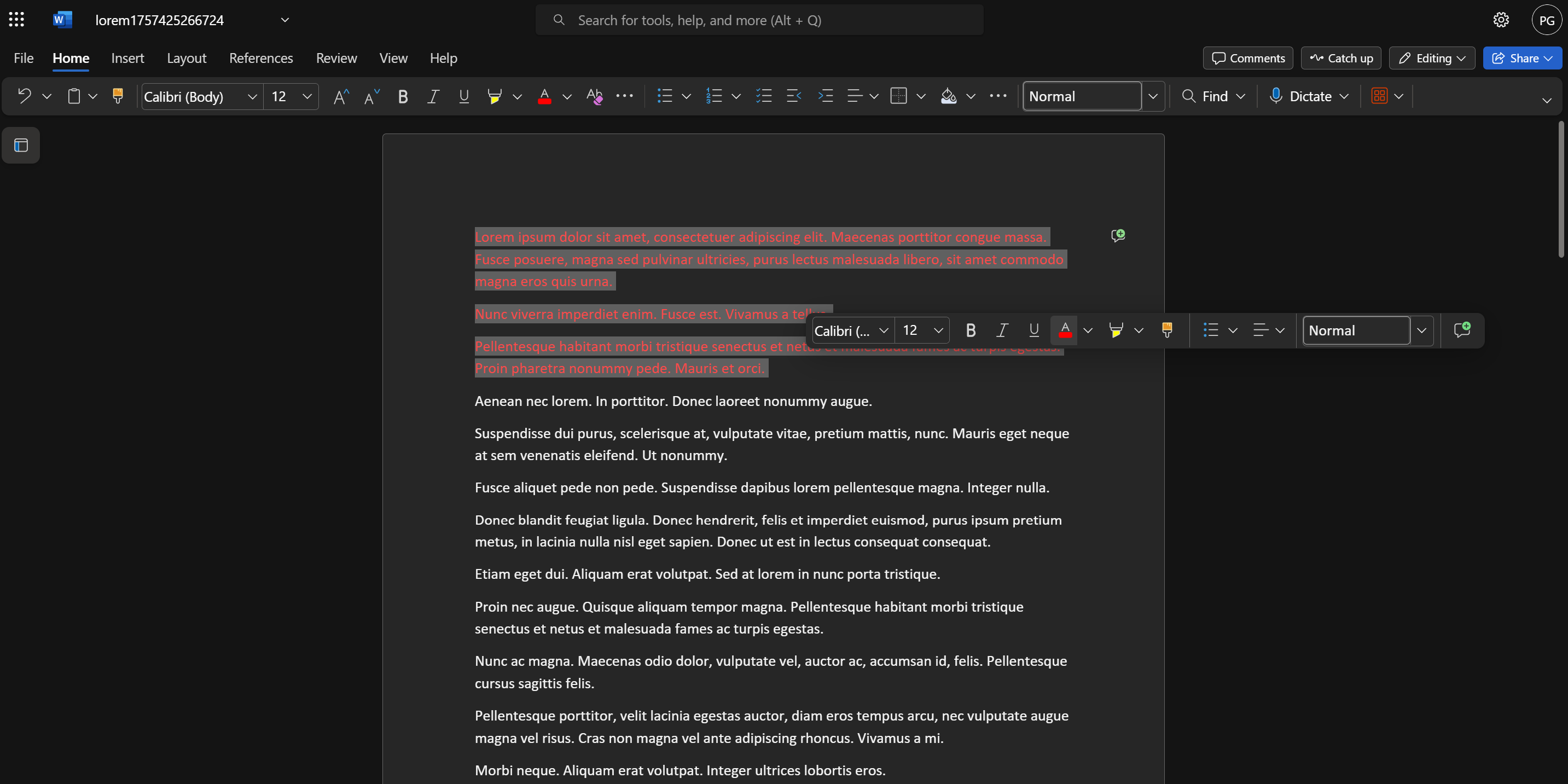Open the navigation pane icon
Viewport: 1568px width, 784px height.
click(21, 145)
